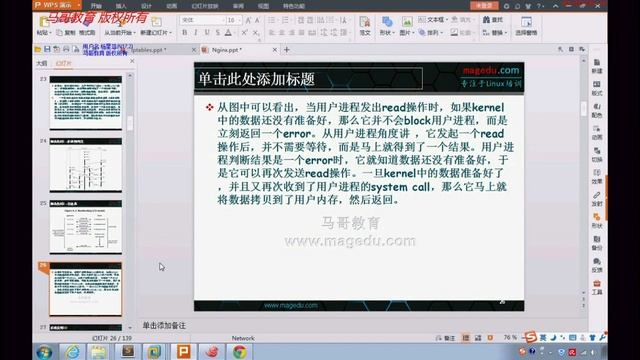Switch to Normal view icon in status bar
Viewport: 640px width, 360px height.
coord(466,338)
